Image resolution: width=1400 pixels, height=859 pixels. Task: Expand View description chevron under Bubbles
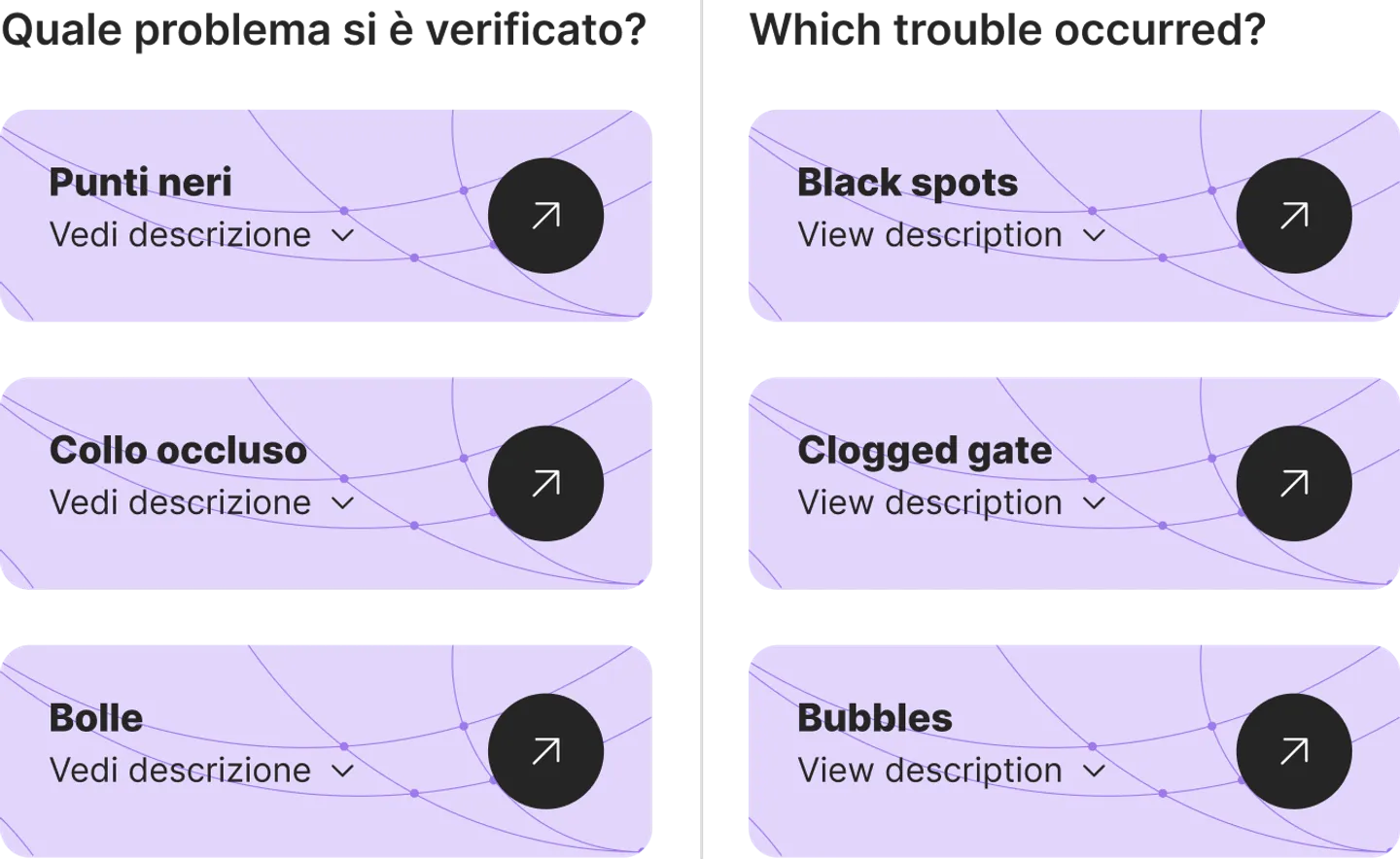pos(1094,772)
